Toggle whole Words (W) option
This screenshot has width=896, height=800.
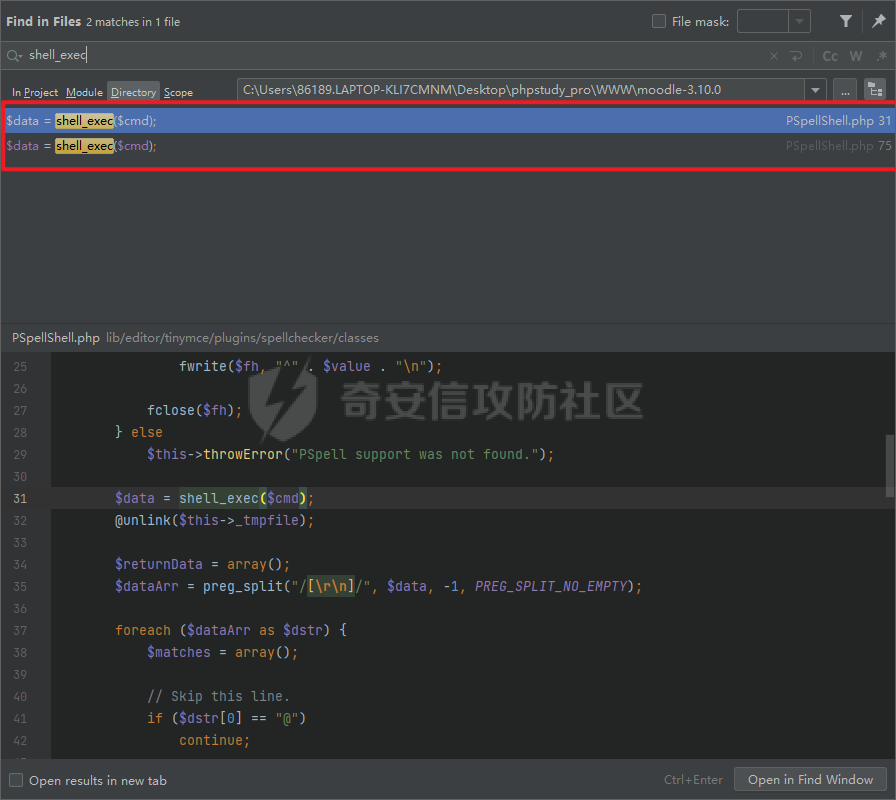pos(856,56)
